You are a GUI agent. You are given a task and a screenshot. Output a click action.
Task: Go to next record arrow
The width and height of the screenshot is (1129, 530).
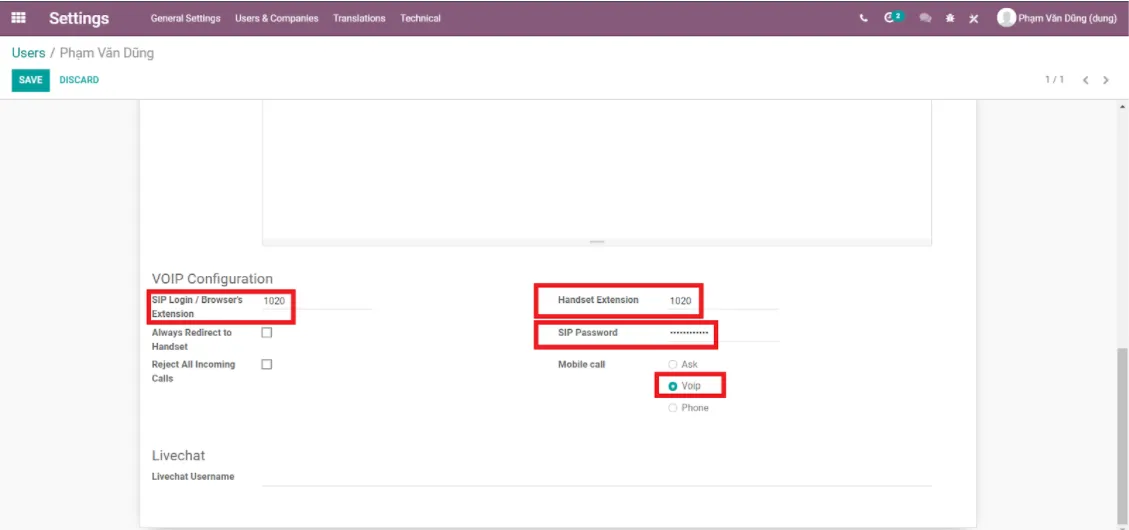pos(1106,80)
